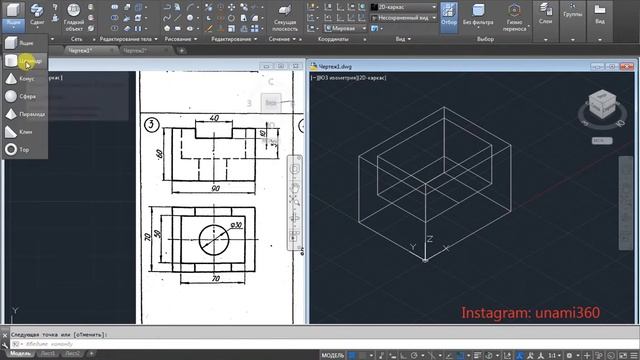Click the pan hand on navigation bar
Screen dimensions: 640x360
coord(295,188)
